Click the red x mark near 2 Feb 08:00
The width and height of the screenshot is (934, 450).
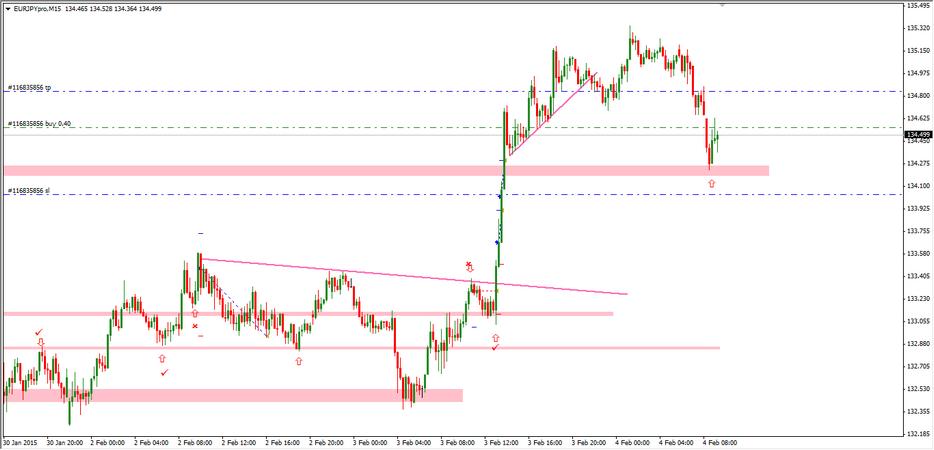(195, 326)
